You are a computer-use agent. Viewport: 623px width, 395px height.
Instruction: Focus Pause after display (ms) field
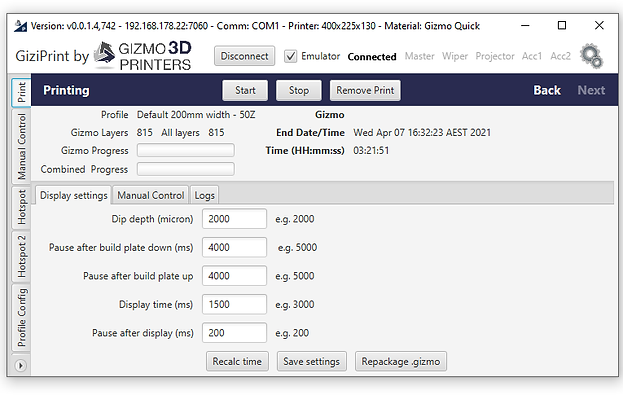coord(234,333)
